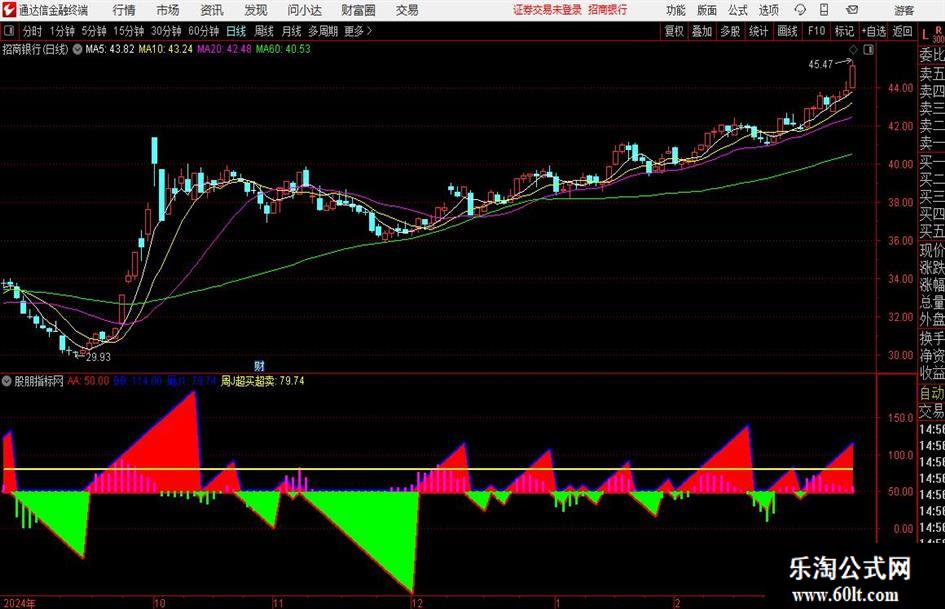Switch to 15分钟 period tab

[129, 31]
